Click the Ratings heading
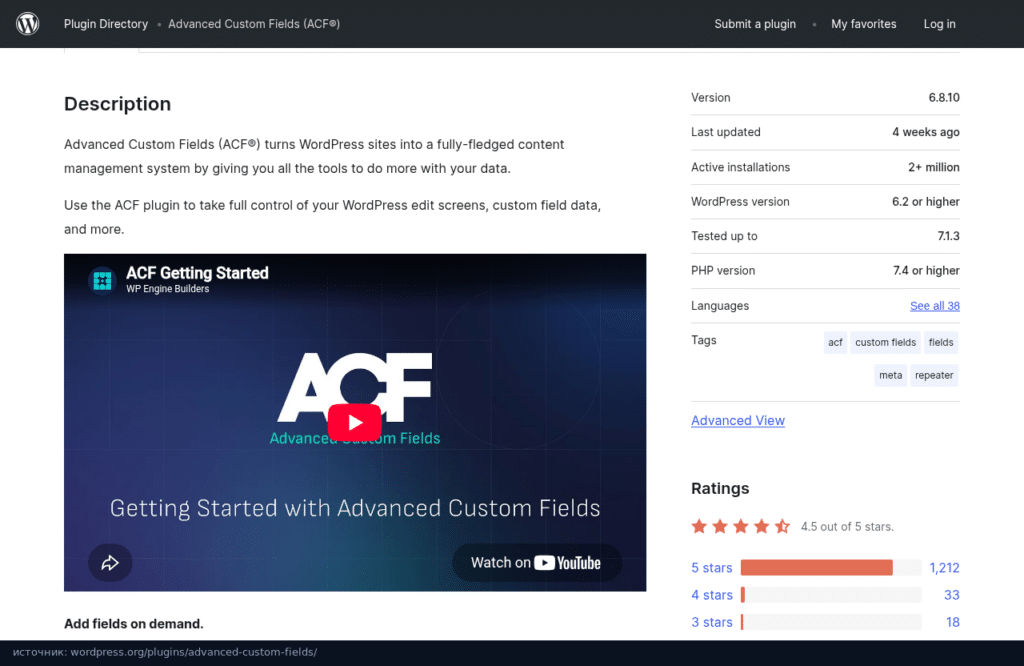Viewport: 1024px width, 666px height. click(720, 488)
